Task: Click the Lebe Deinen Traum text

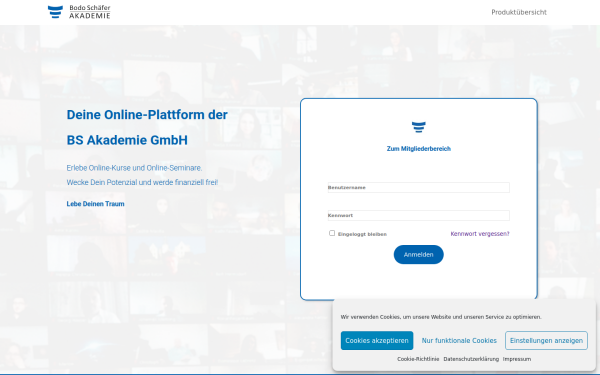Action: tap(95, 204)
